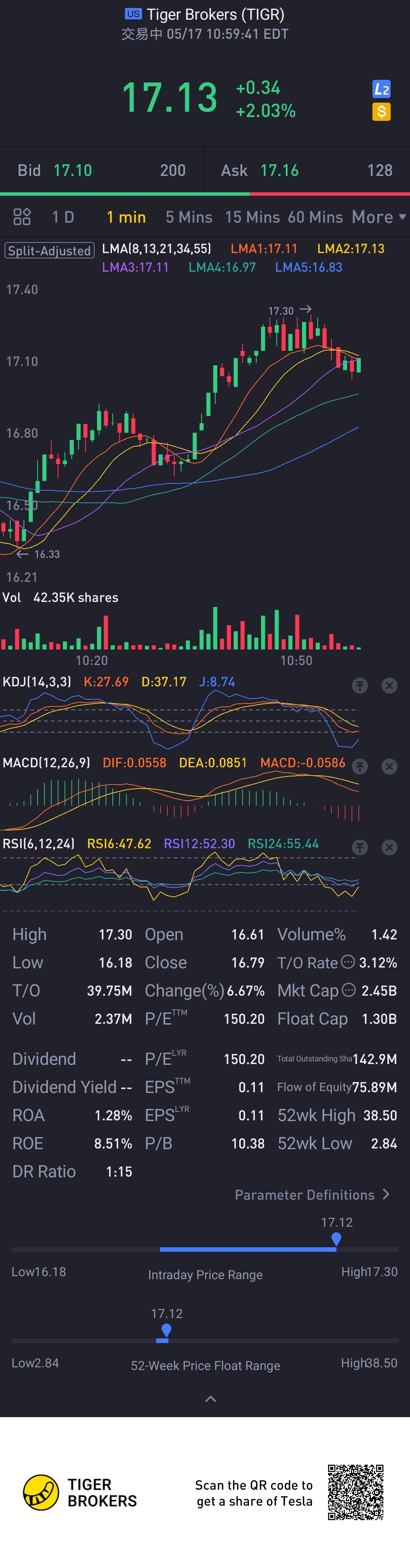410x1568 pixels.
Task: Tap the DIF:0.0558 value
Action: coord(134,763)
